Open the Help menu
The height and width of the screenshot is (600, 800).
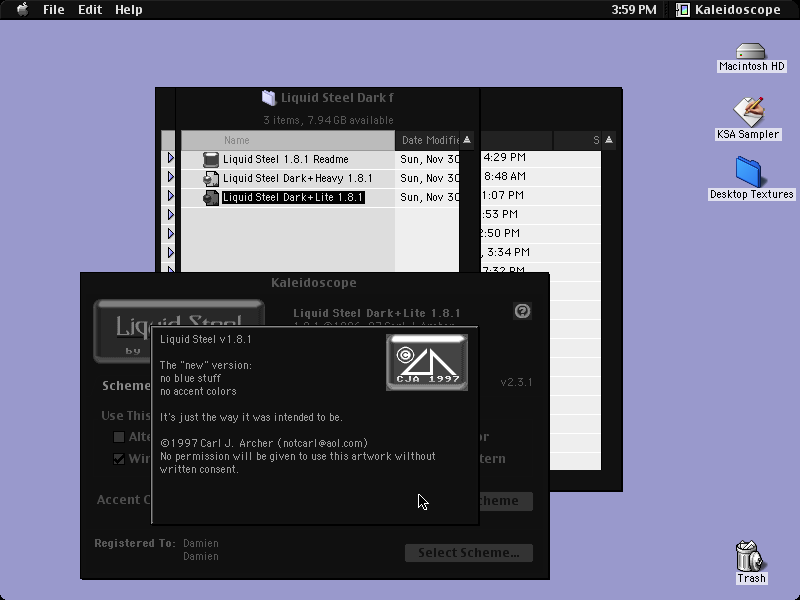point(129,10)
